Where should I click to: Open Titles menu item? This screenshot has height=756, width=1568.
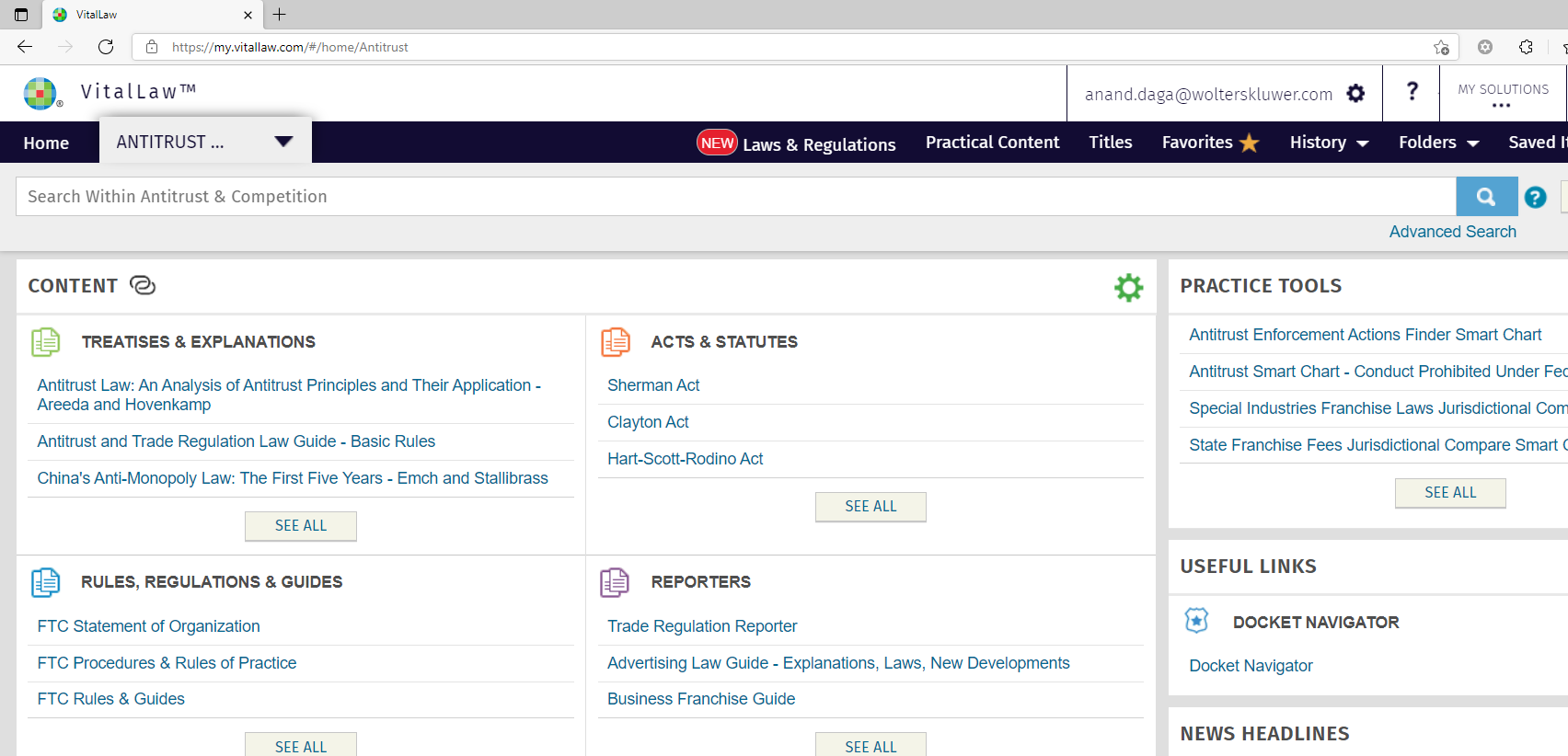coord(1111,143)
